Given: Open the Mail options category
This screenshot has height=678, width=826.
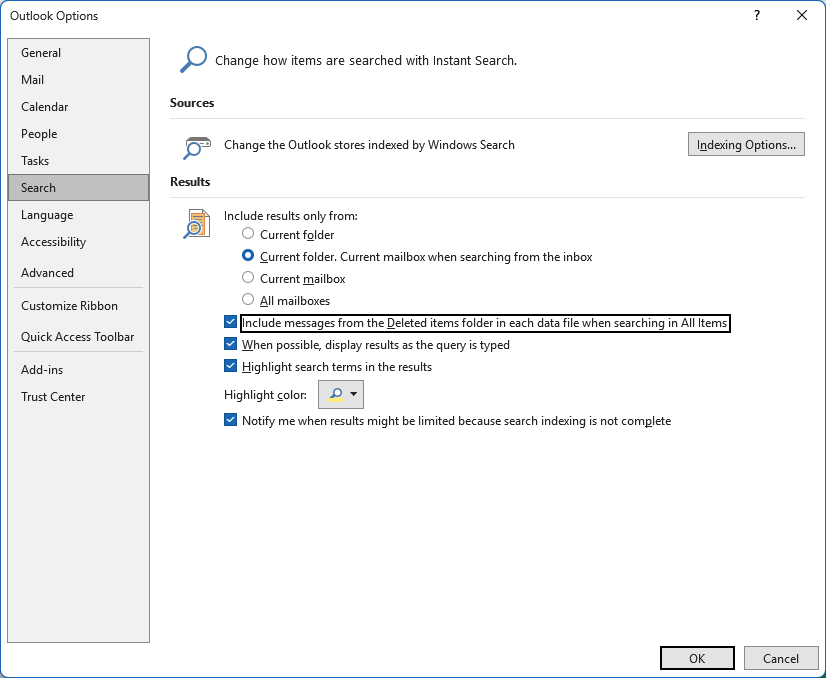Looking at the screenshot, I should coord(33,80).
